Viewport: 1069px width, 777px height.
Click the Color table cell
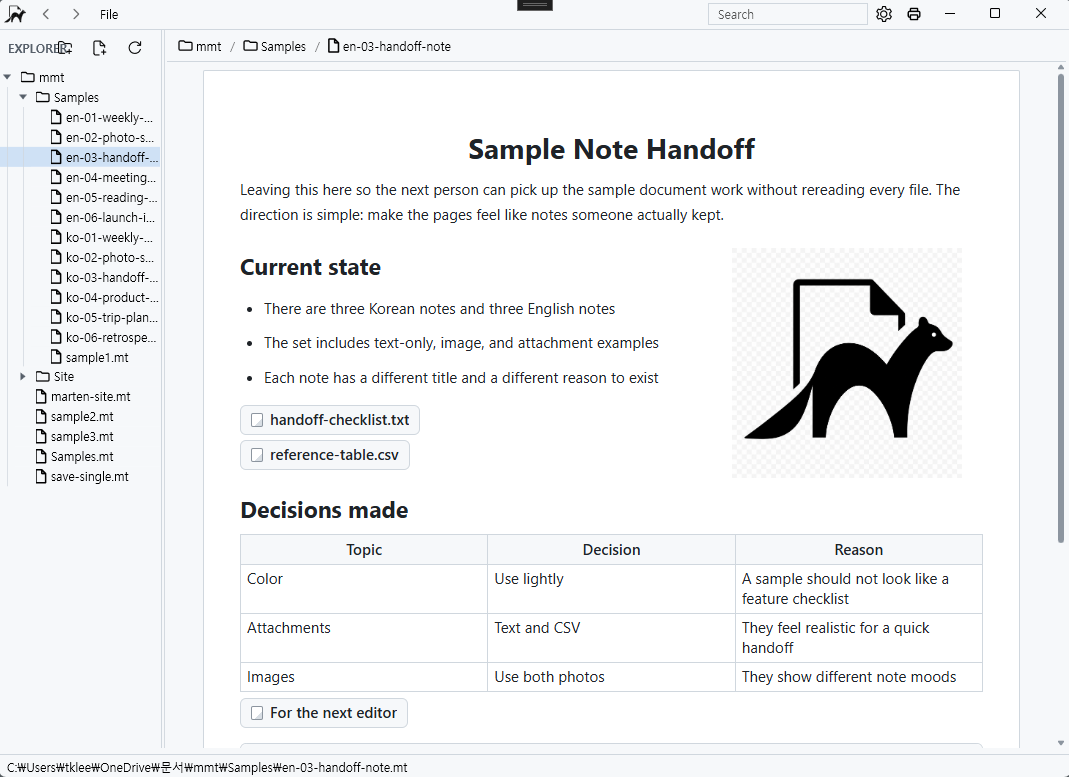364,589
